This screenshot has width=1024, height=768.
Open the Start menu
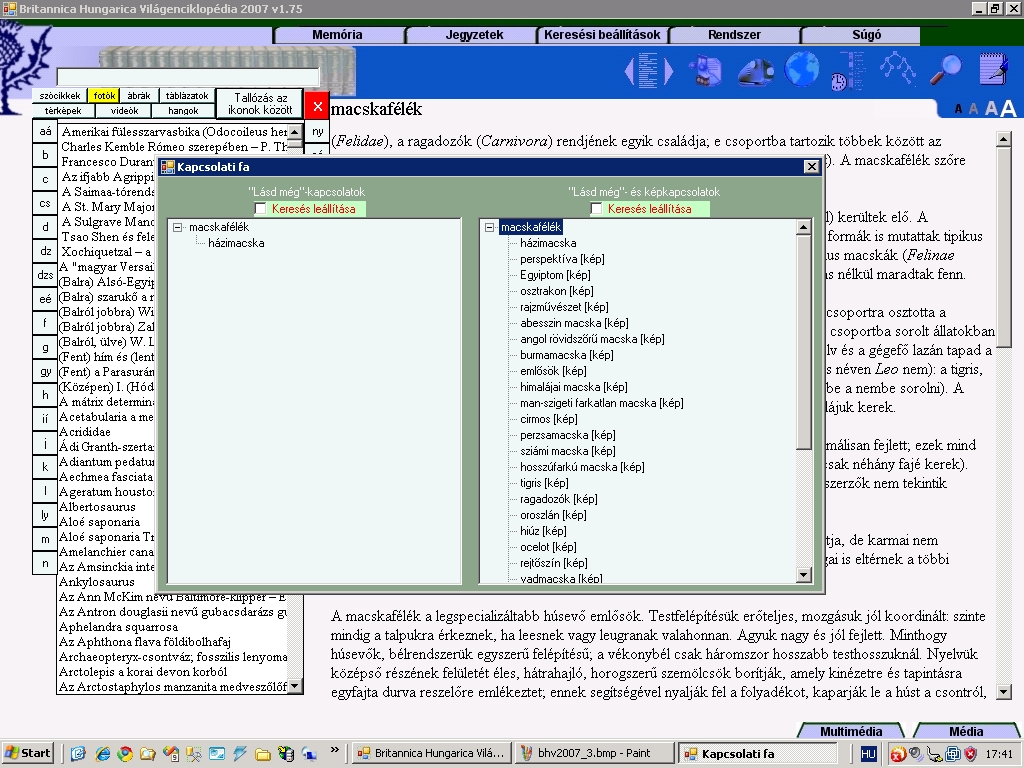[x=27, y=753]
